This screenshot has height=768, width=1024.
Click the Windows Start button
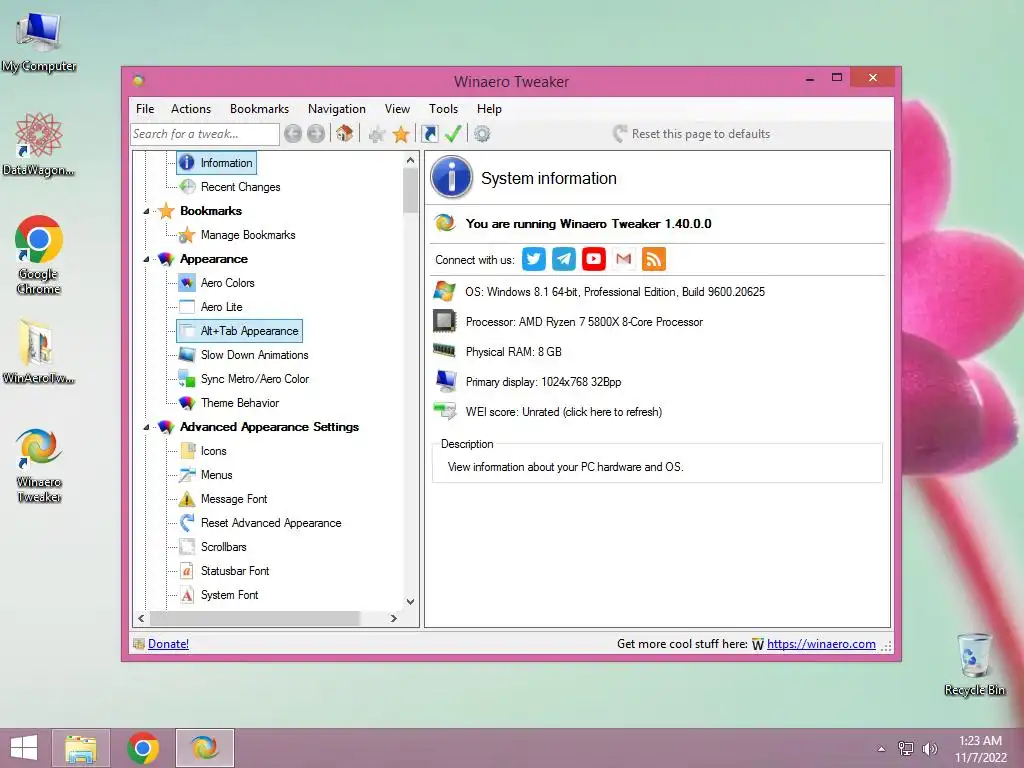24,748
